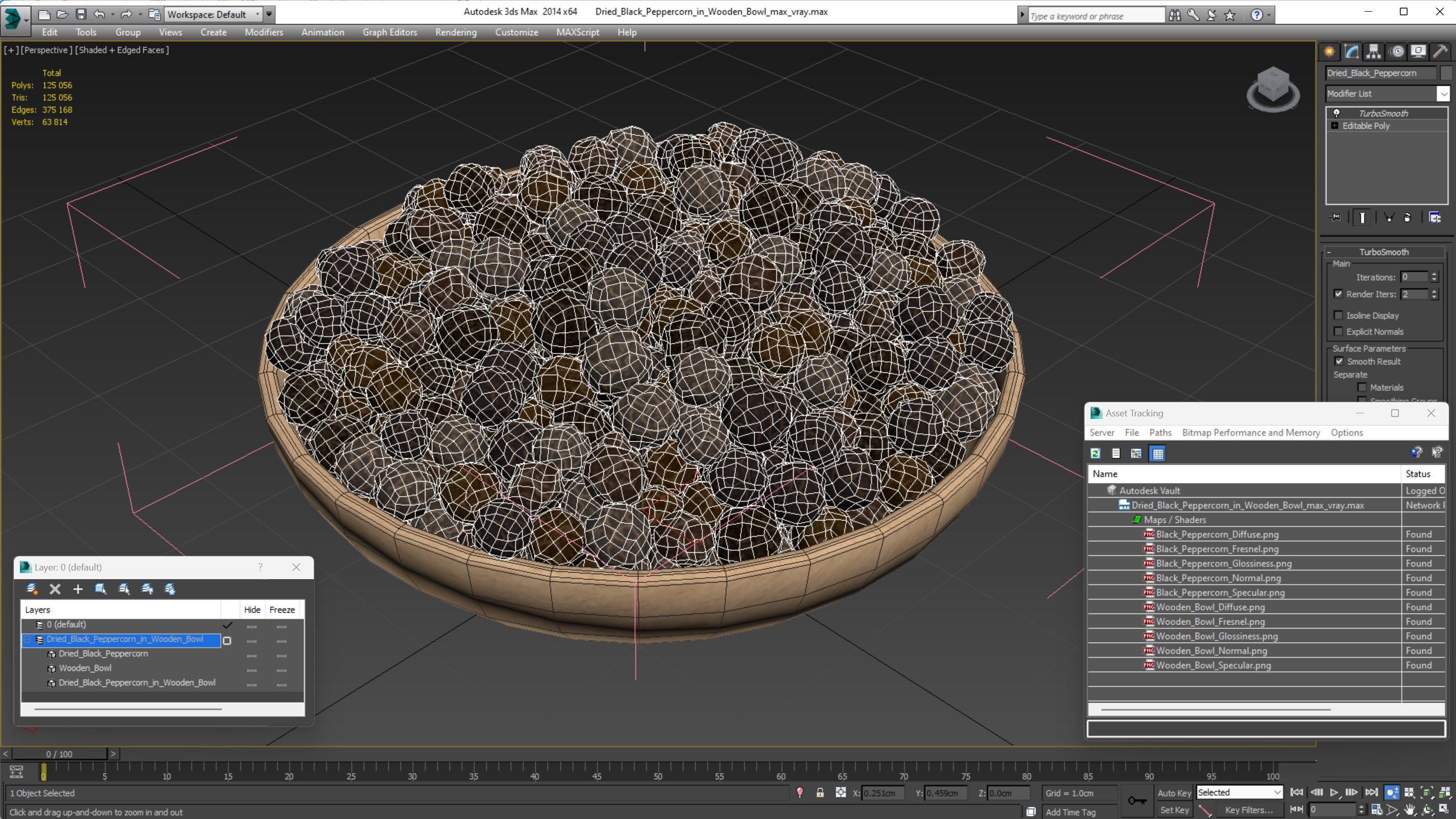Expand the Editable Poly stack entry

point(1335,126)
